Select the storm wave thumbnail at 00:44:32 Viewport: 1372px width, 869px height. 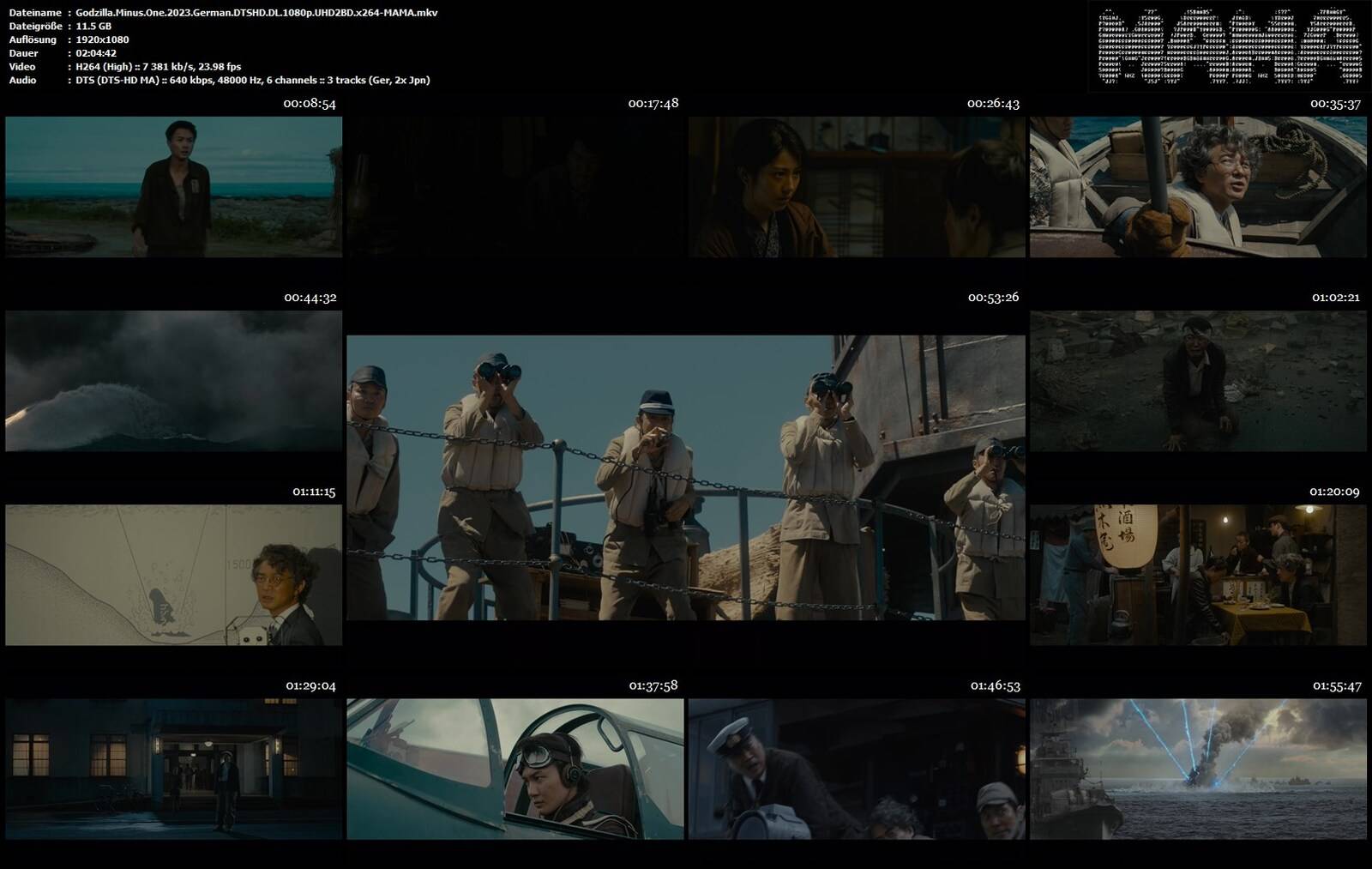174,381
